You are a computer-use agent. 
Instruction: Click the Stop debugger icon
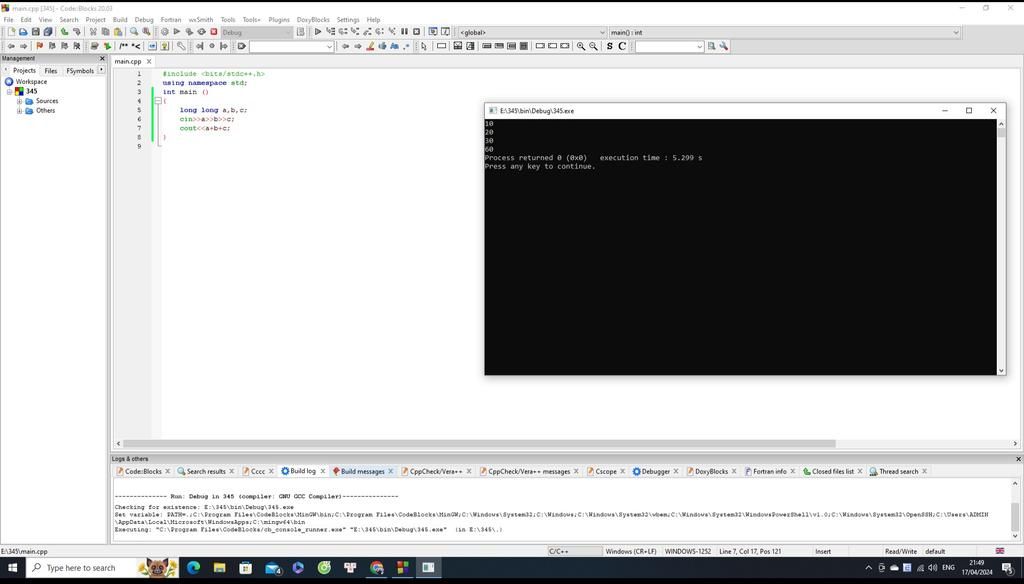point(417,31)
